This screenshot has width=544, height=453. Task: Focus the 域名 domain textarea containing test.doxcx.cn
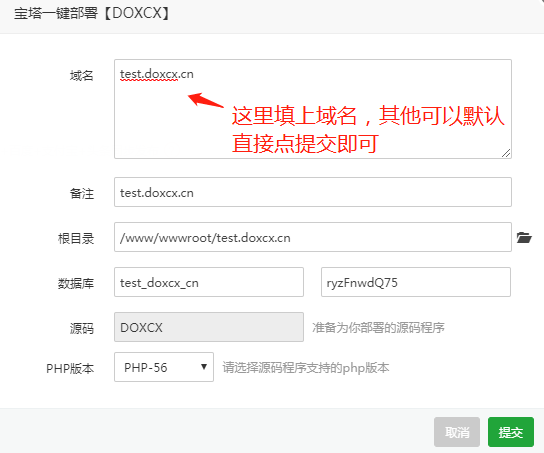[x=313, y=109]
